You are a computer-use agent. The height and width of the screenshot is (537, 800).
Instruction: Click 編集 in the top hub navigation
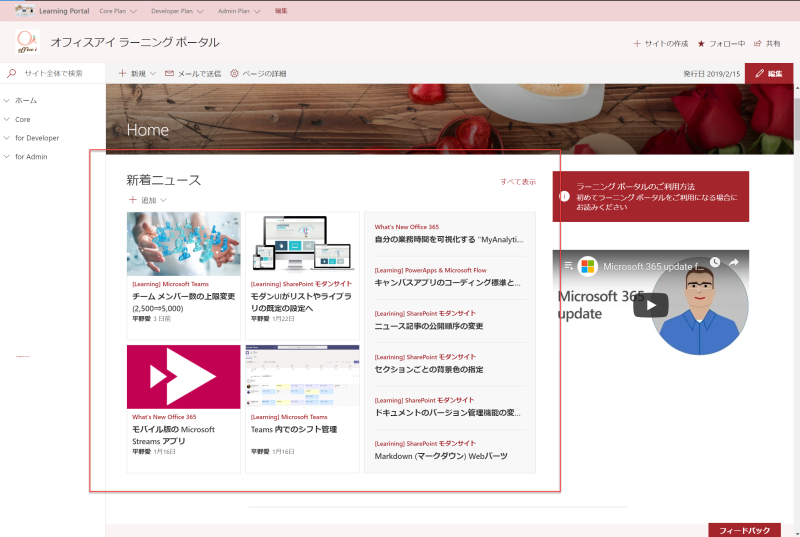tap(281, 11)
